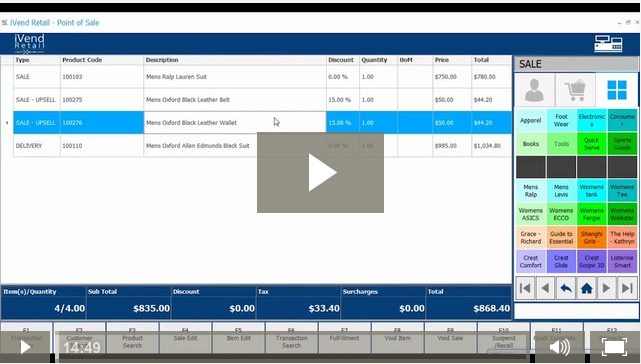
Task: Open the shopping cart tab
Action: (x=575, y=90)
